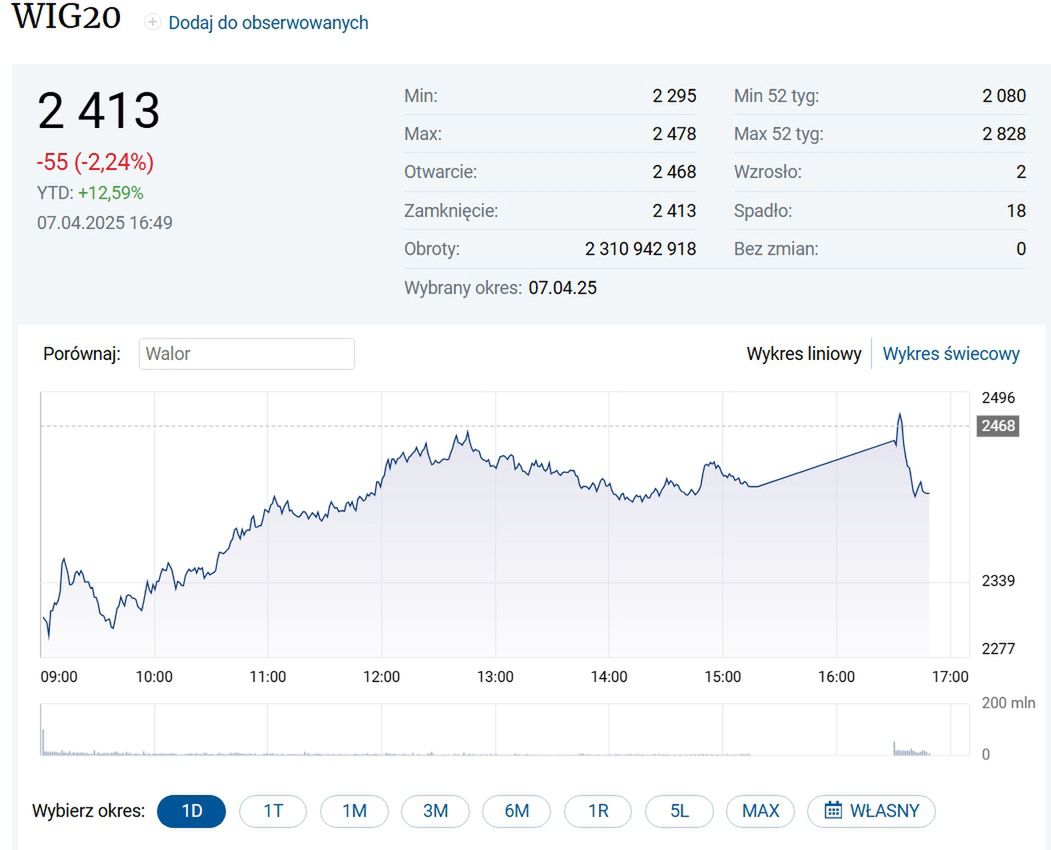Display the MAX period chart
This screenshot has width=1051, height=850.
[760, 811]
